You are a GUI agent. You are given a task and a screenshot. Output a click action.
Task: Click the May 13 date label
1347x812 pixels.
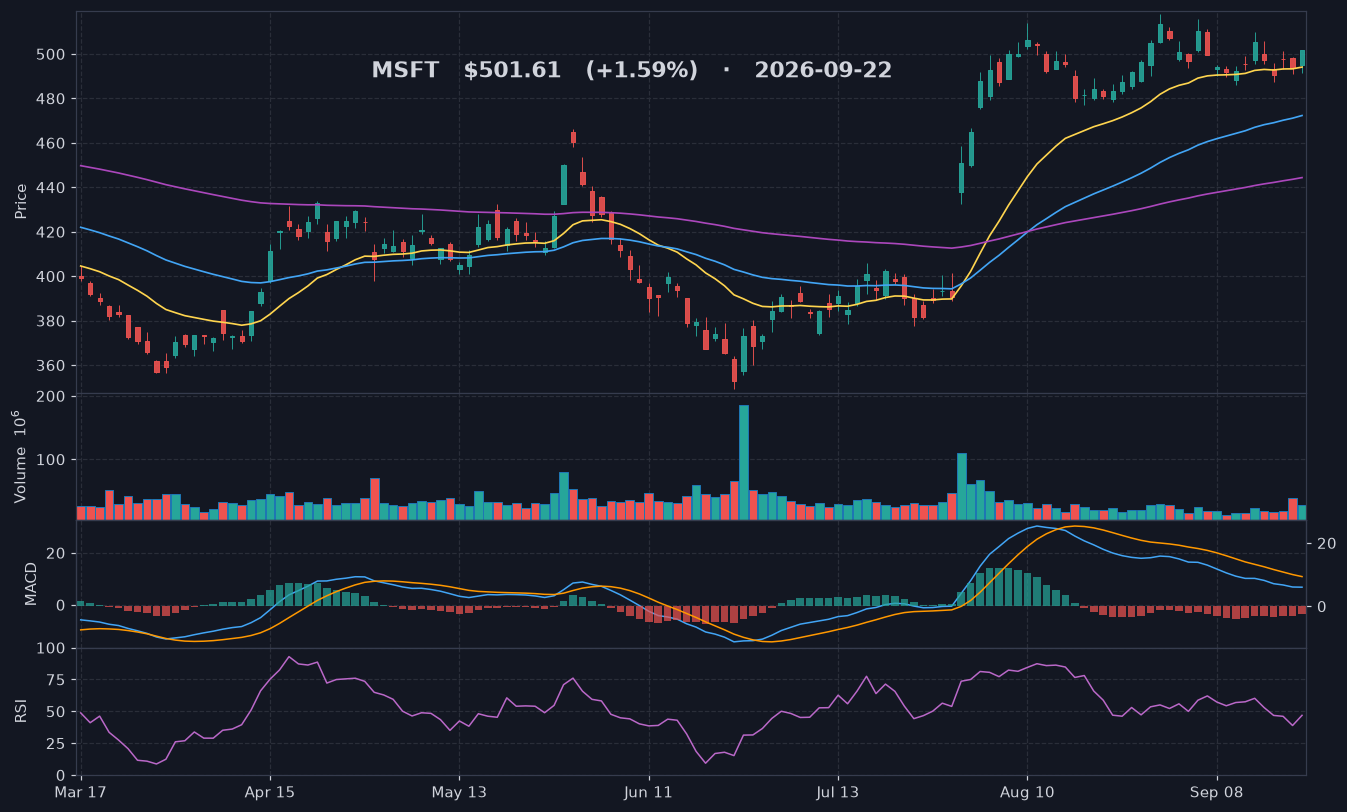pyautogui.click(x=459, y=791)
